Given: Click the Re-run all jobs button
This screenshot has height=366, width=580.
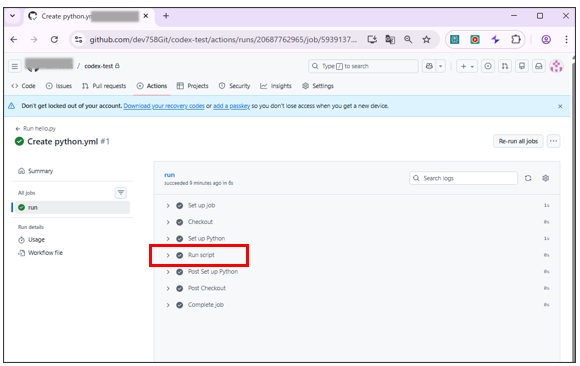Looking at the screenshot, I should (518, 141).
